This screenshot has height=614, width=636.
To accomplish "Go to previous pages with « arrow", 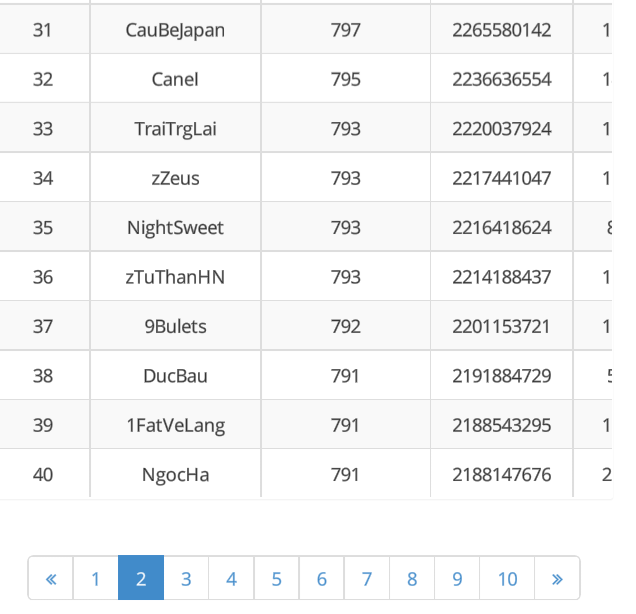I will point(51,579).
